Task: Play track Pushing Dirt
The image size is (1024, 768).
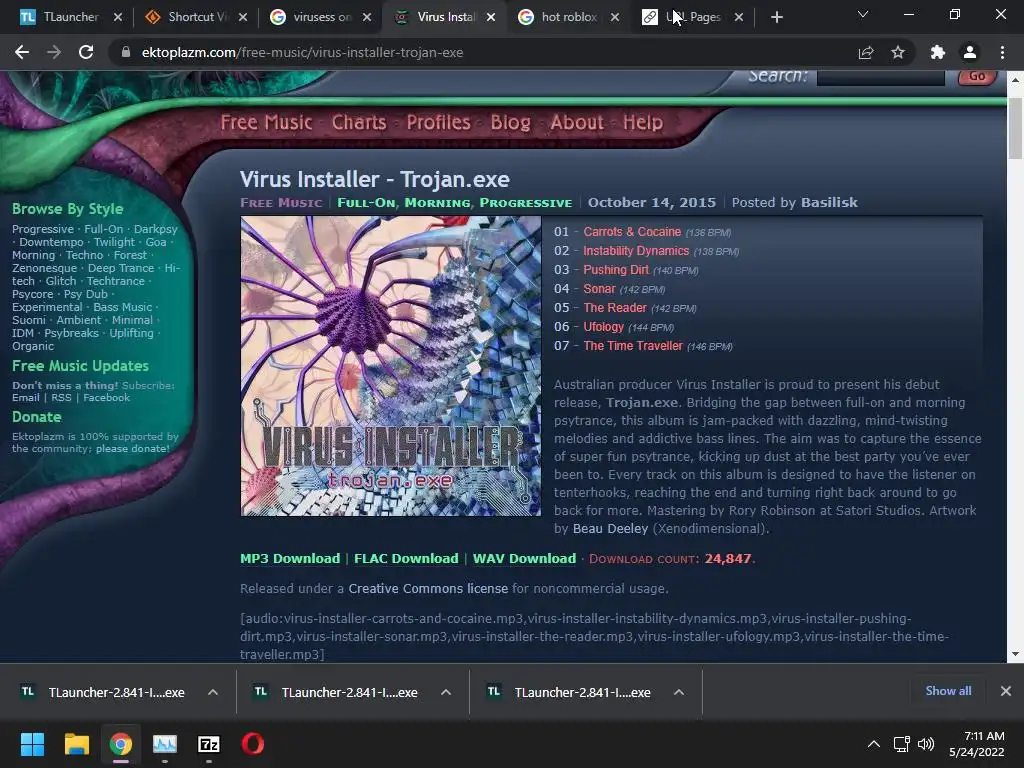Action: [616, 270]
